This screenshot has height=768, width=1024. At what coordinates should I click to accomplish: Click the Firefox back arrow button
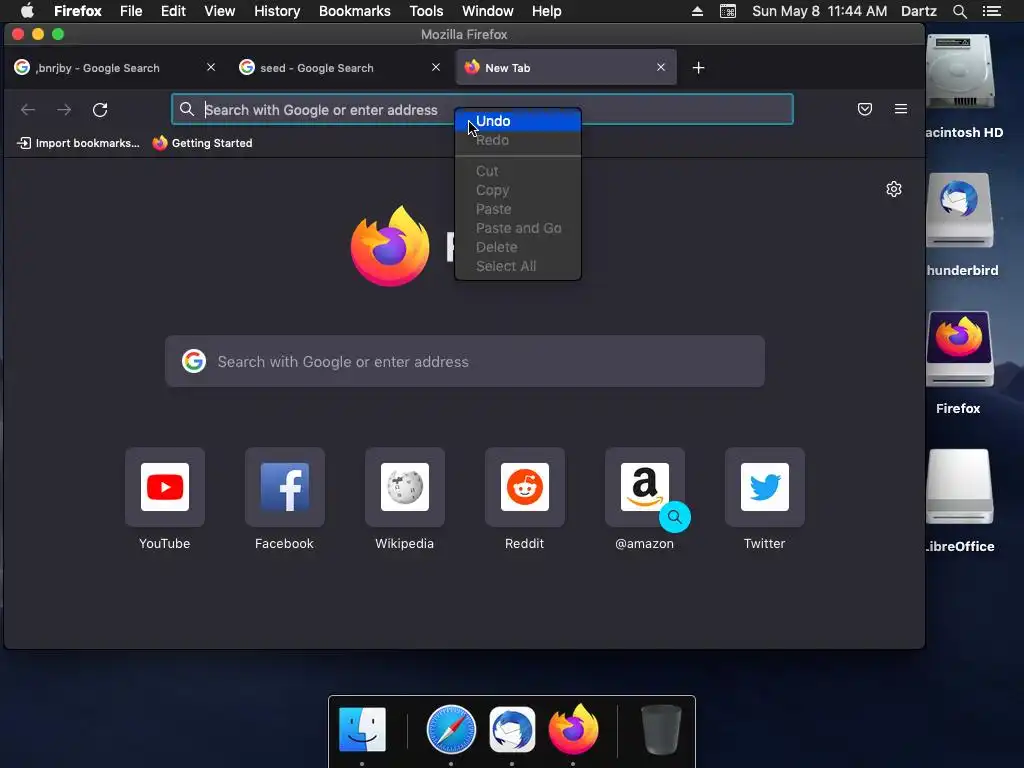[27, 110]
